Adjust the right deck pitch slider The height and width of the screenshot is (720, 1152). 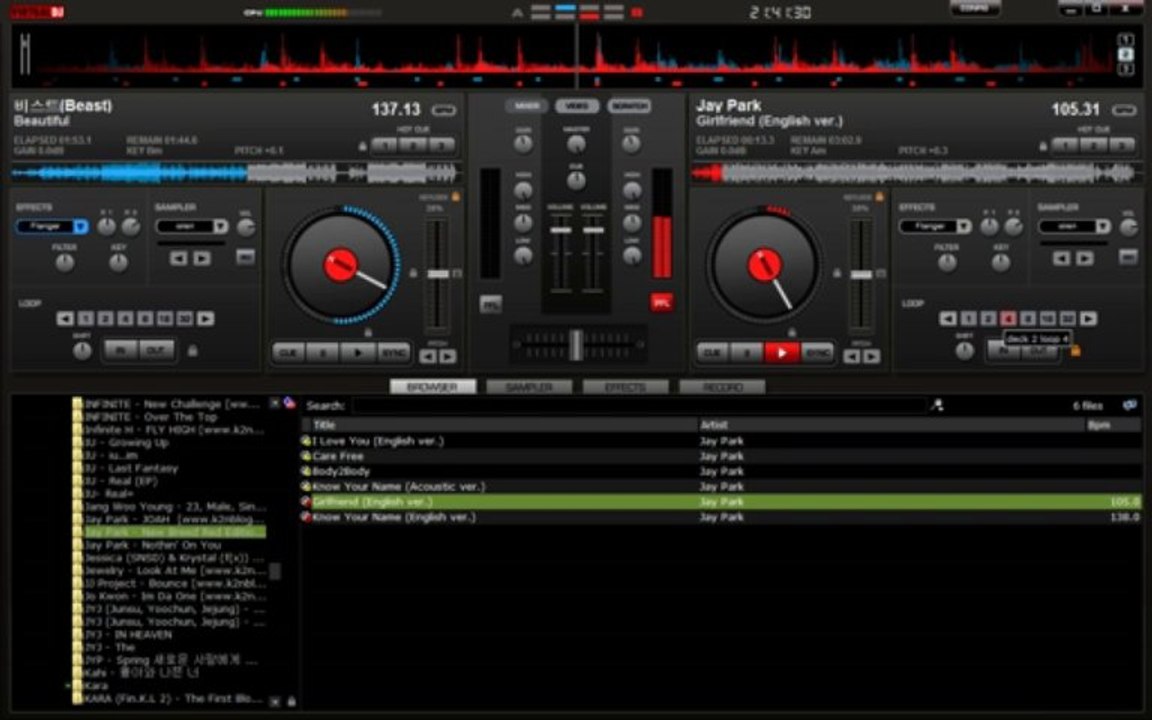coord(861,274)
